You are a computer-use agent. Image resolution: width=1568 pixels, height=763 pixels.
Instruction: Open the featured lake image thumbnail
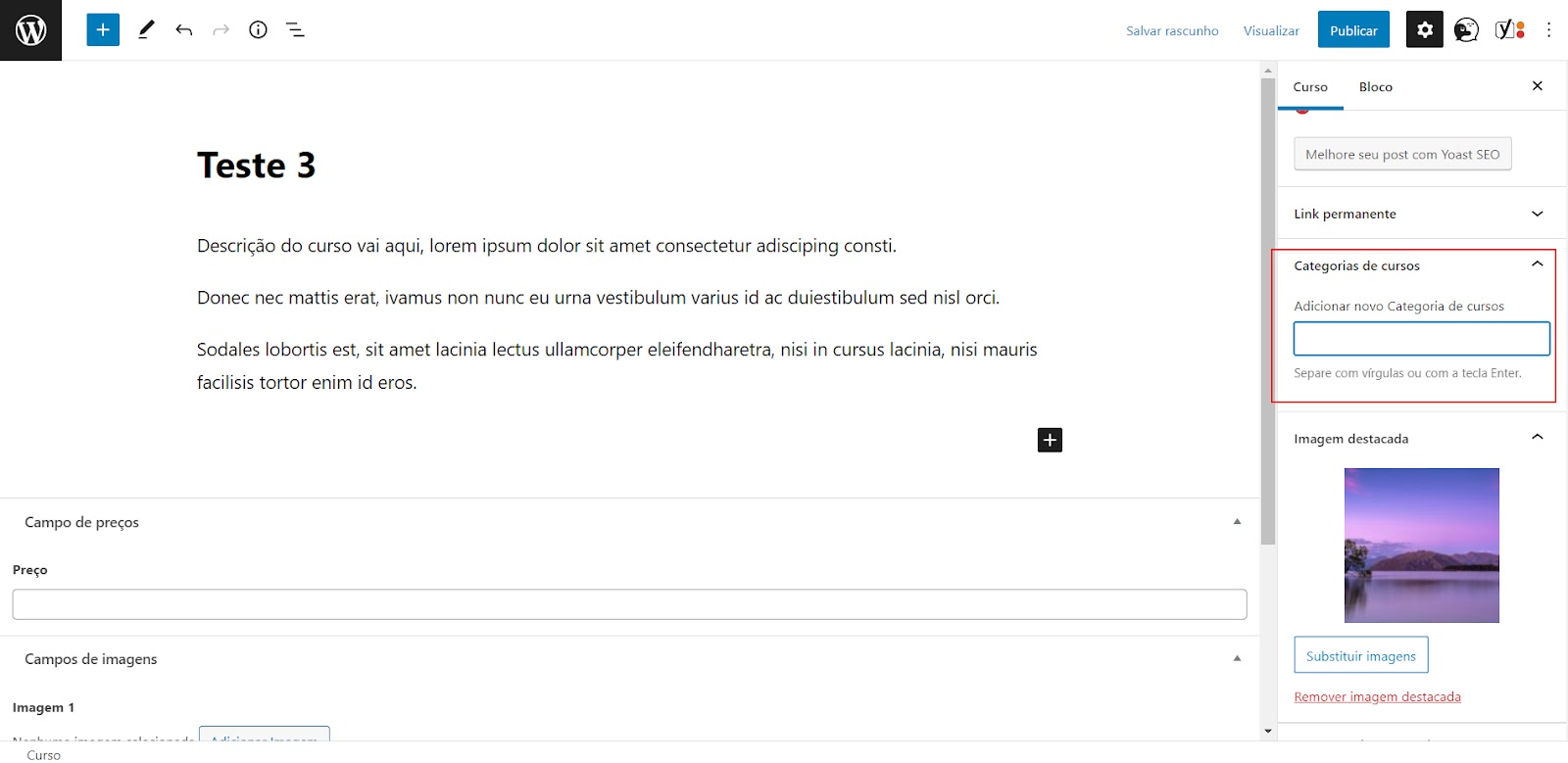point(1421,546)
